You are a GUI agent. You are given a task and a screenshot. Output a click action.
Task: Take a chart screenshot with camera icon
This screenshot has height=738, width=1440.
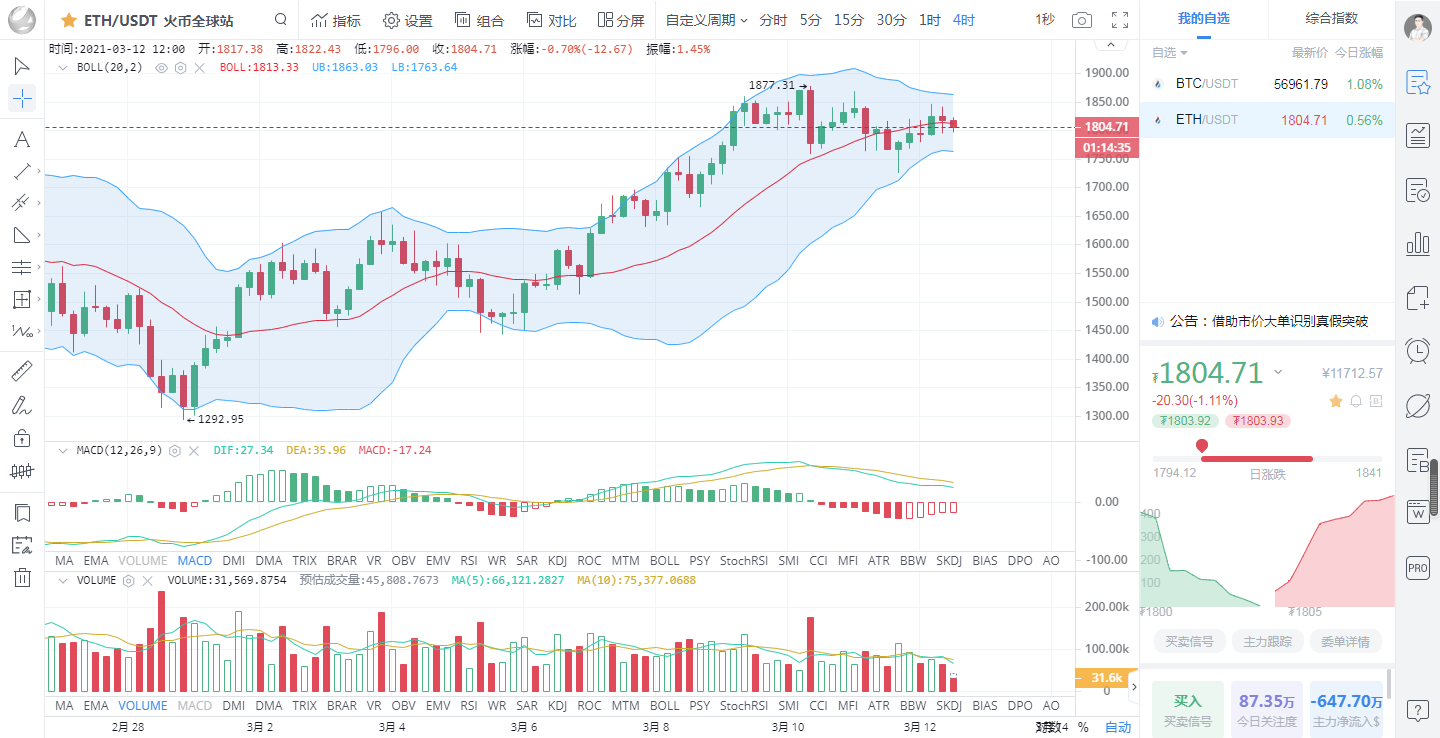coord(1081,20)
